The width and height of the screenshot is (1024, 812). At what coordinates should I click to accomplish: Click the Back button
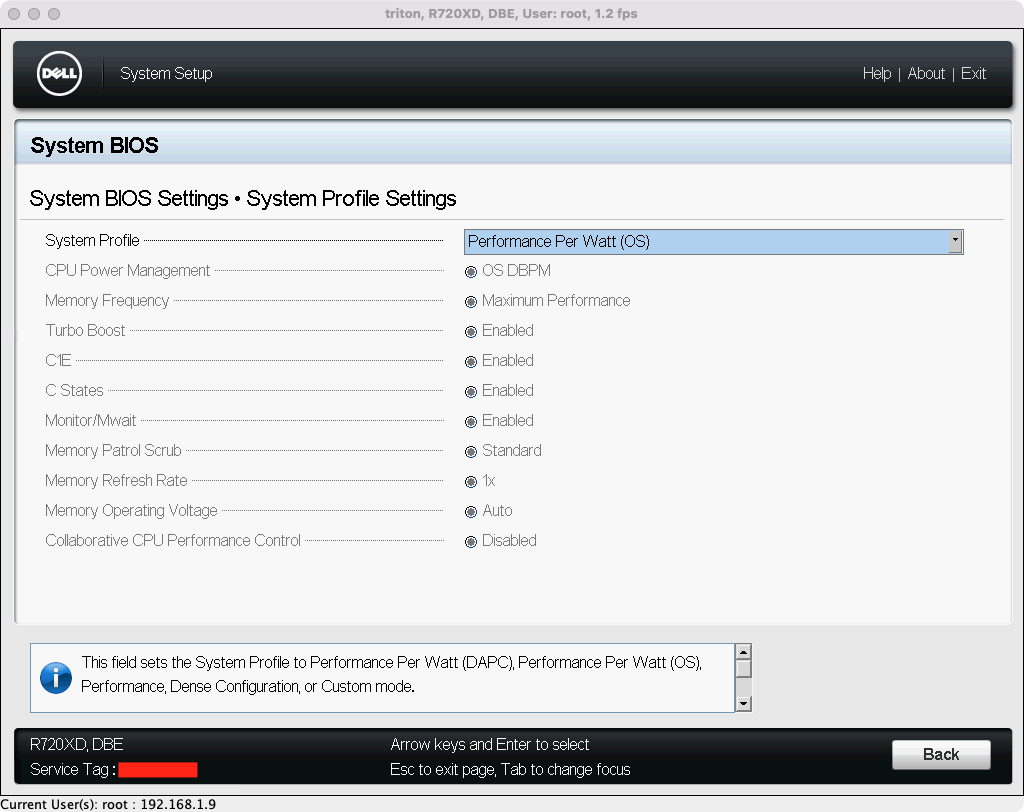[941, 755]
